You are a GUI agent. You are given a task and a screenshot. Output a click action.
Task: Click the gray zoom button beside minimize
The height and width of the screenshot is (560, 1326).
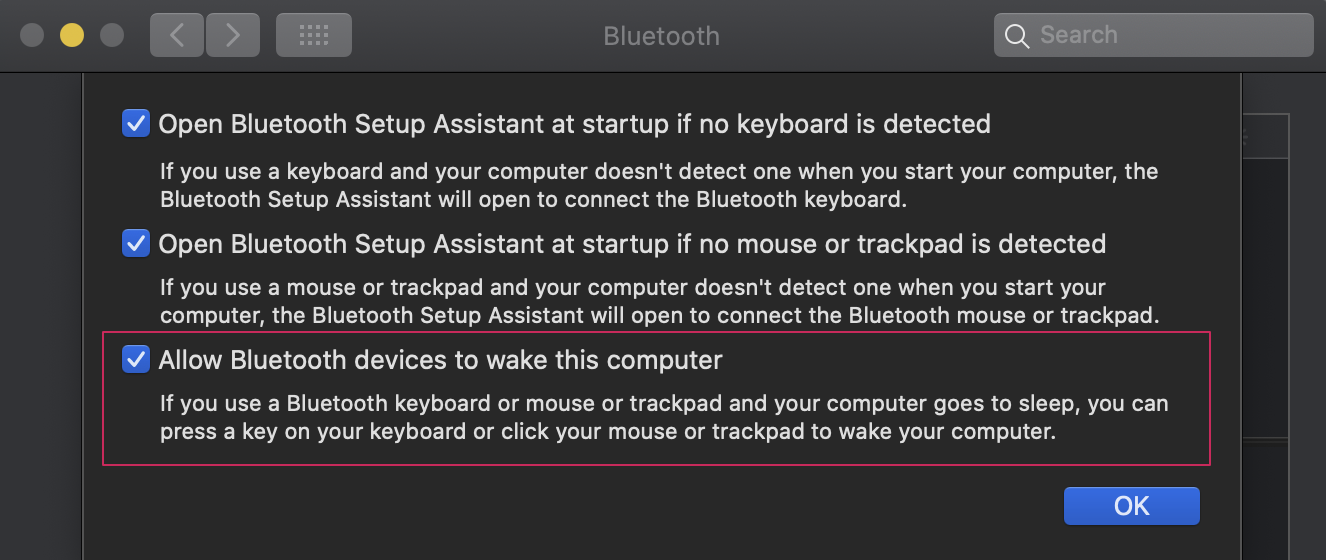tap(112, 35)
